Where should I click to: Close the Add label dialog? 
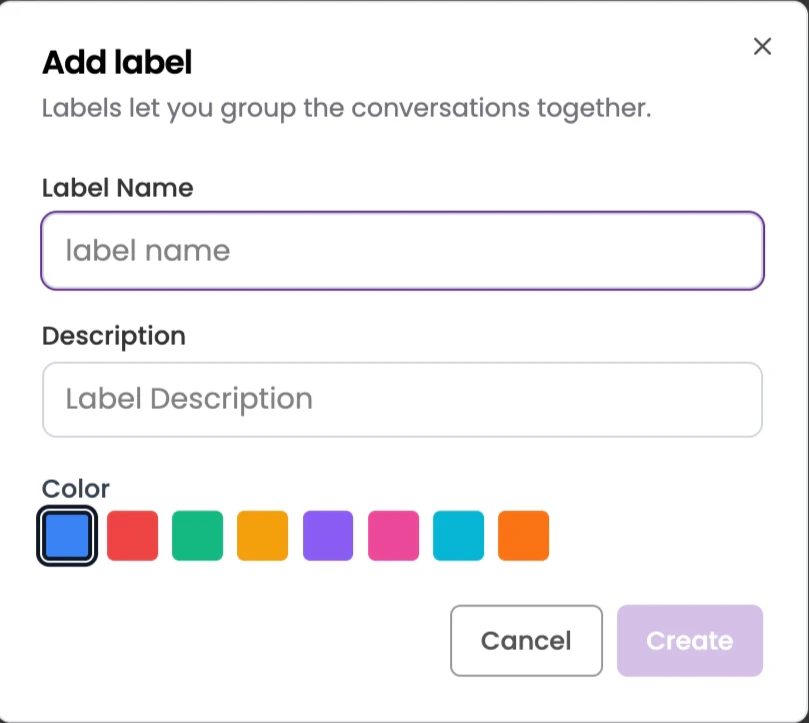point(762,46)
